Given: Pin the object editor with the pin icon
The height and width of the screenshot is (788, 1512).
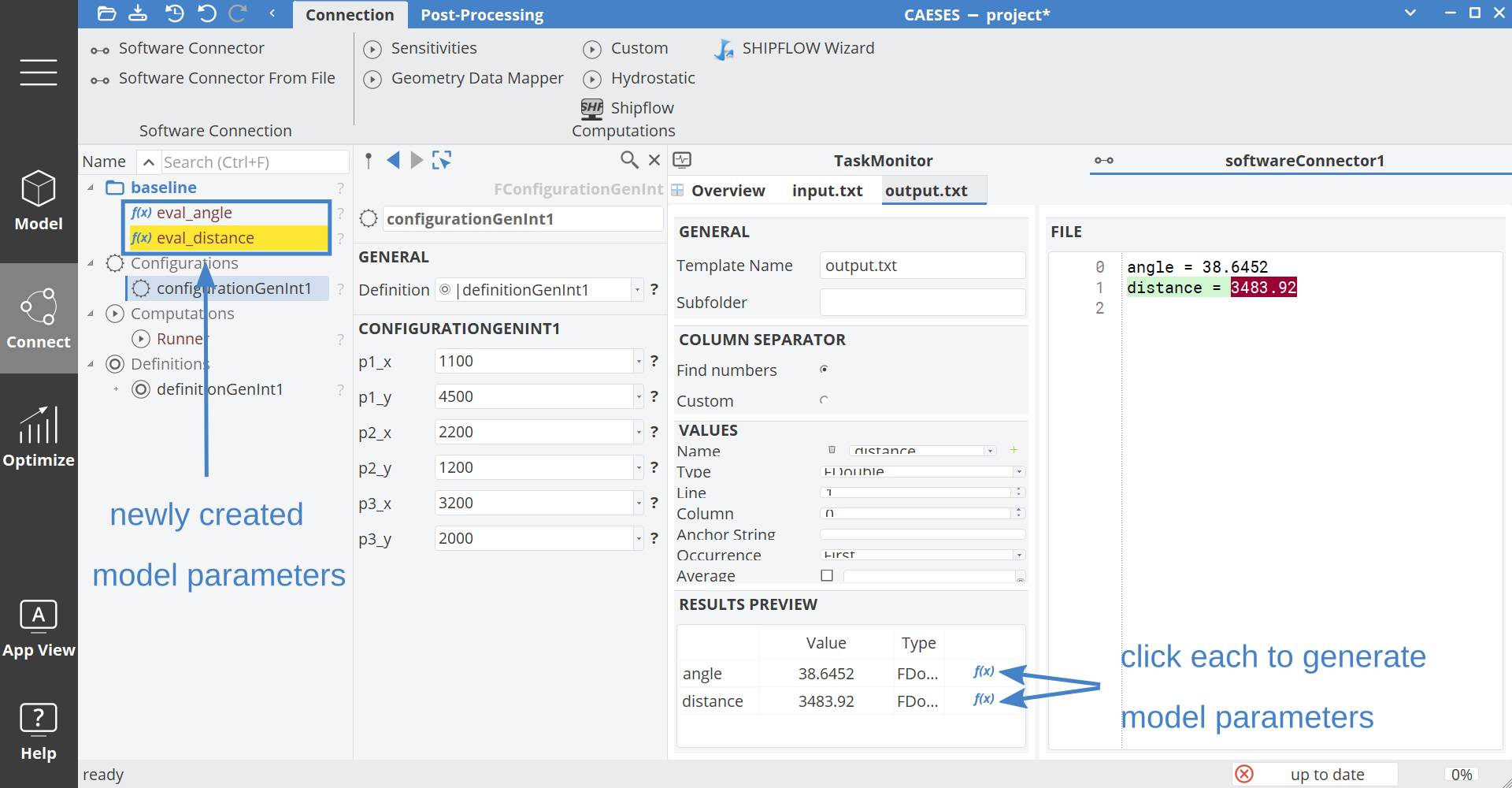Looking at the screenshot, I should 369,161.
